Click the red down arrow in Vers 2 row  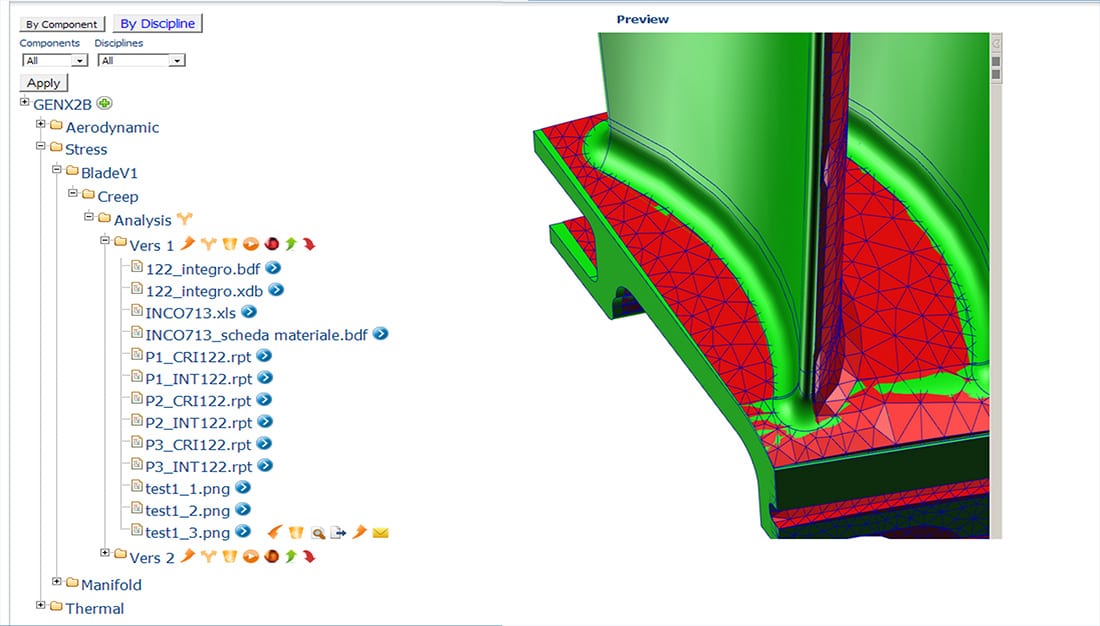(x=309, y=557)
